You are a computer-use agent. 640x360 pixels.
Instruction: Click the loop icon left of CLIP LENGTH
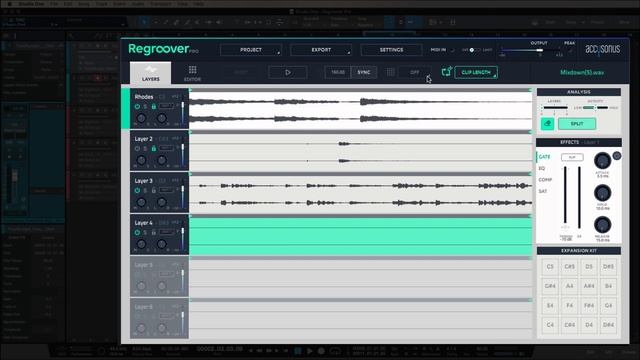pyautogui.click(x=446, y=72)
